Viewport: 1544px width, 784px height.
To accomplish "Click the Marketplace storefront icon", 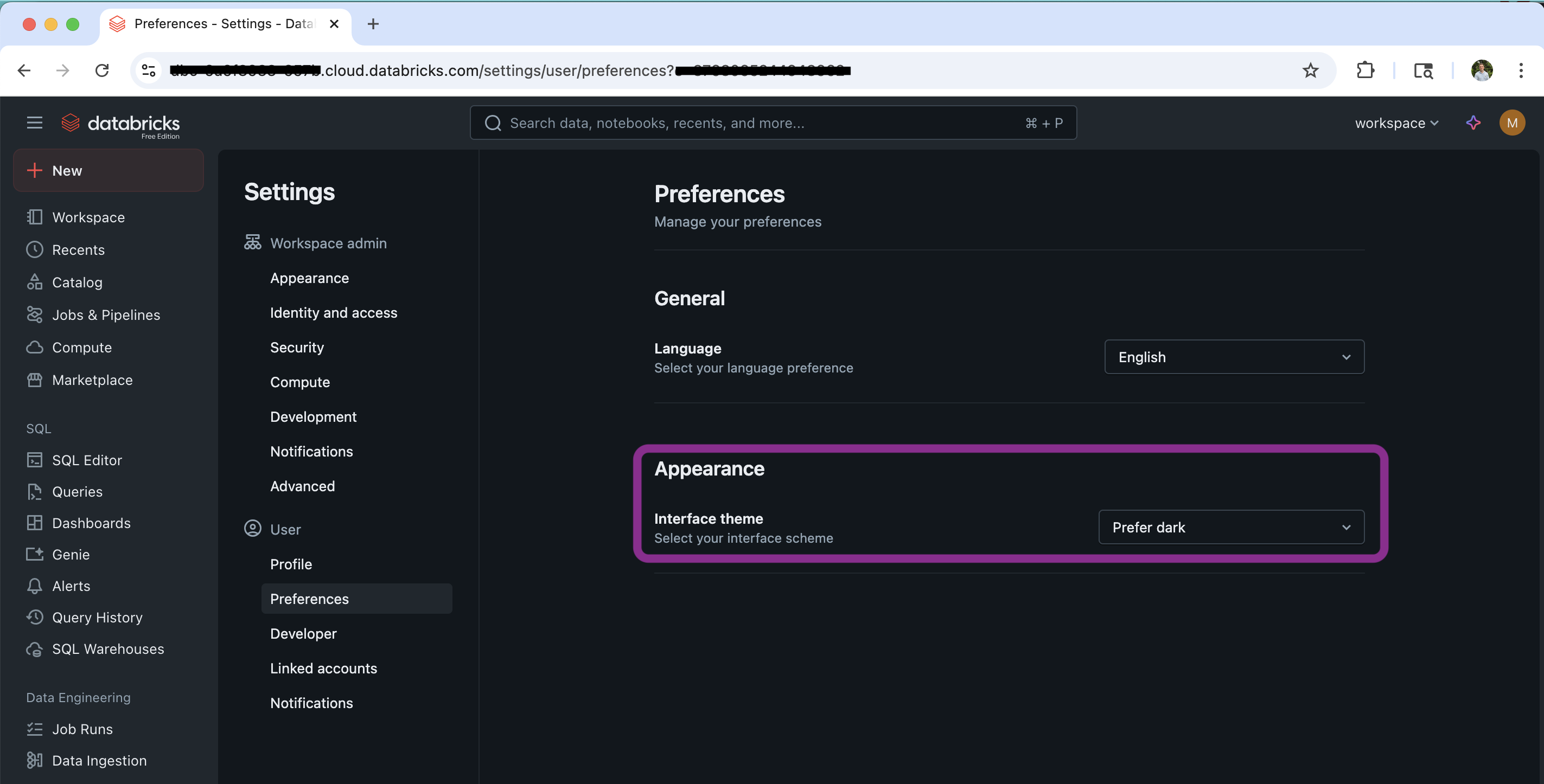I will point(35,380).
